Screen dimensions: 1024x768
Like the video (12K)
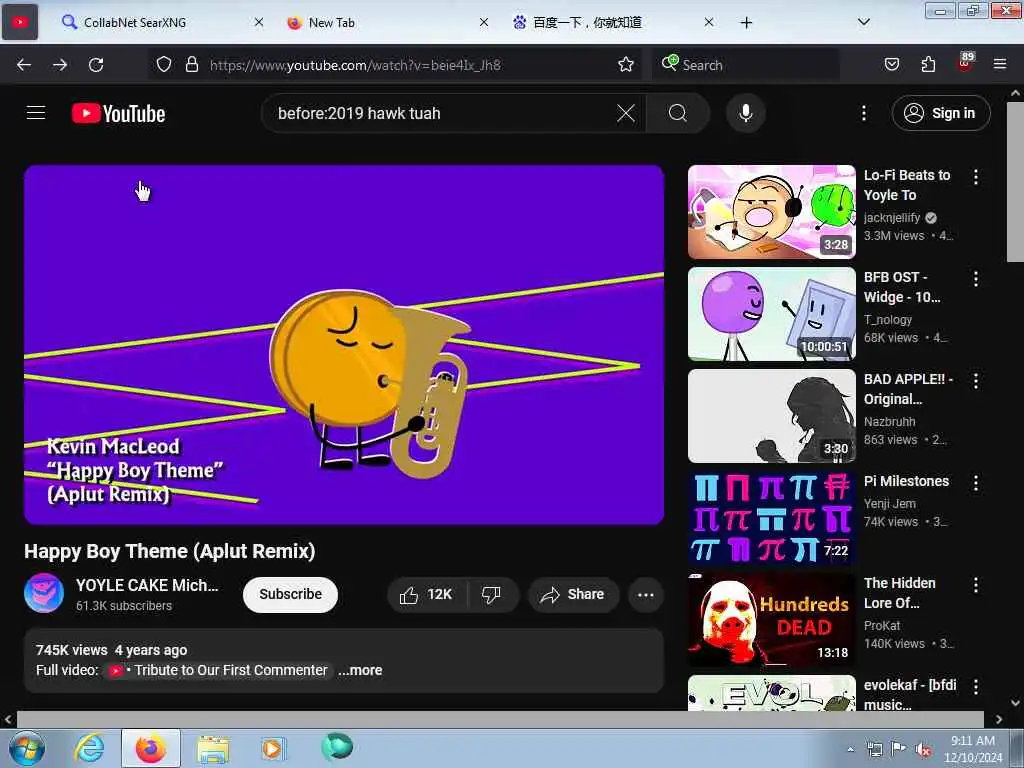427,595
